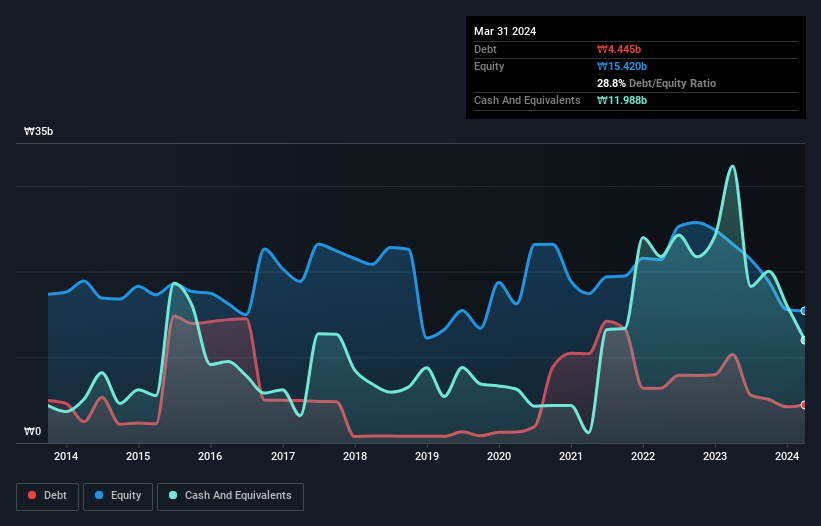Screen dimensions: 821x526
Task: Select the 2016 x-axis label
Action: pos(210,457)
